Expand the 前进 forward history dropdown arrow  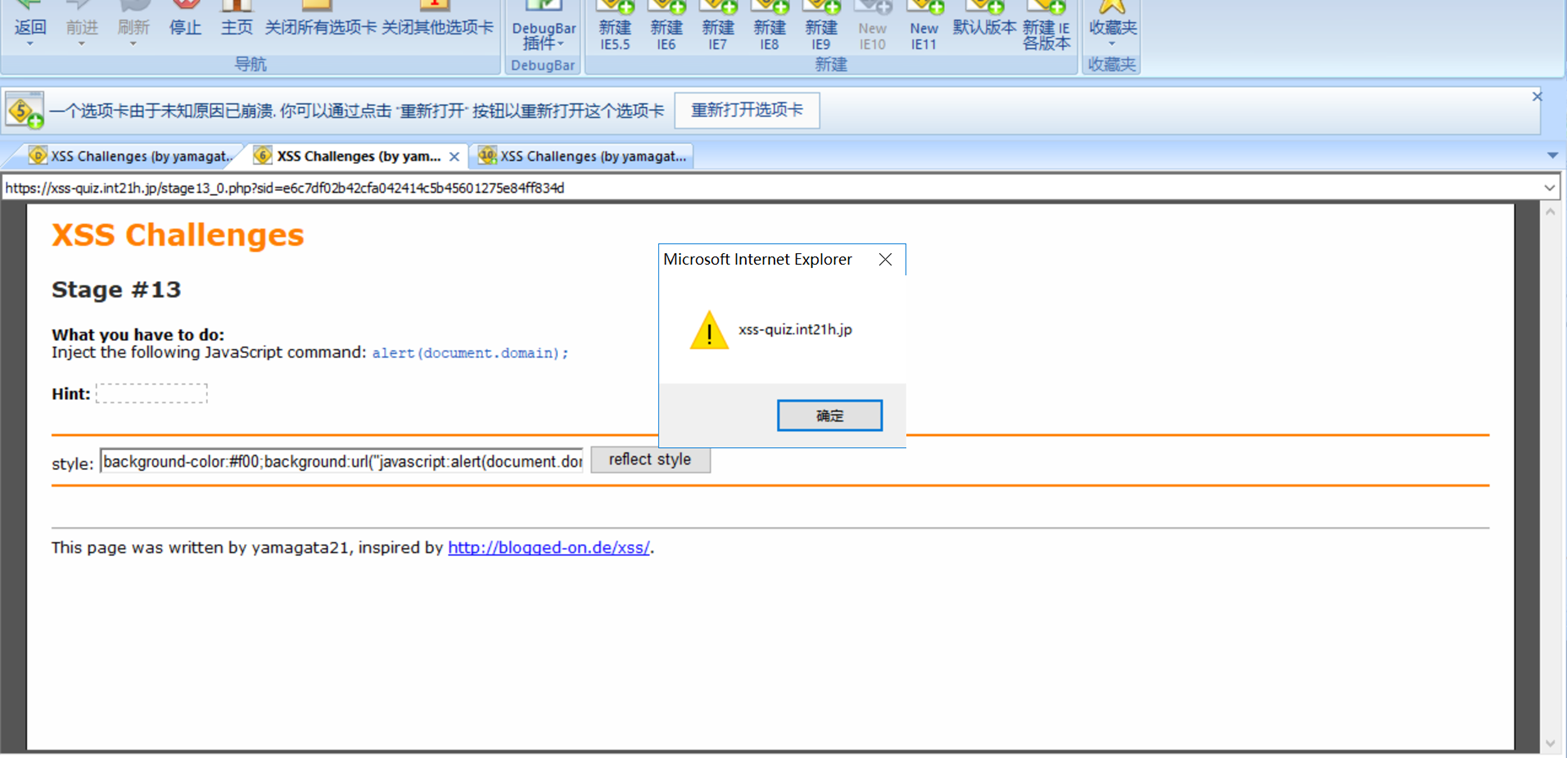(82, 43)
